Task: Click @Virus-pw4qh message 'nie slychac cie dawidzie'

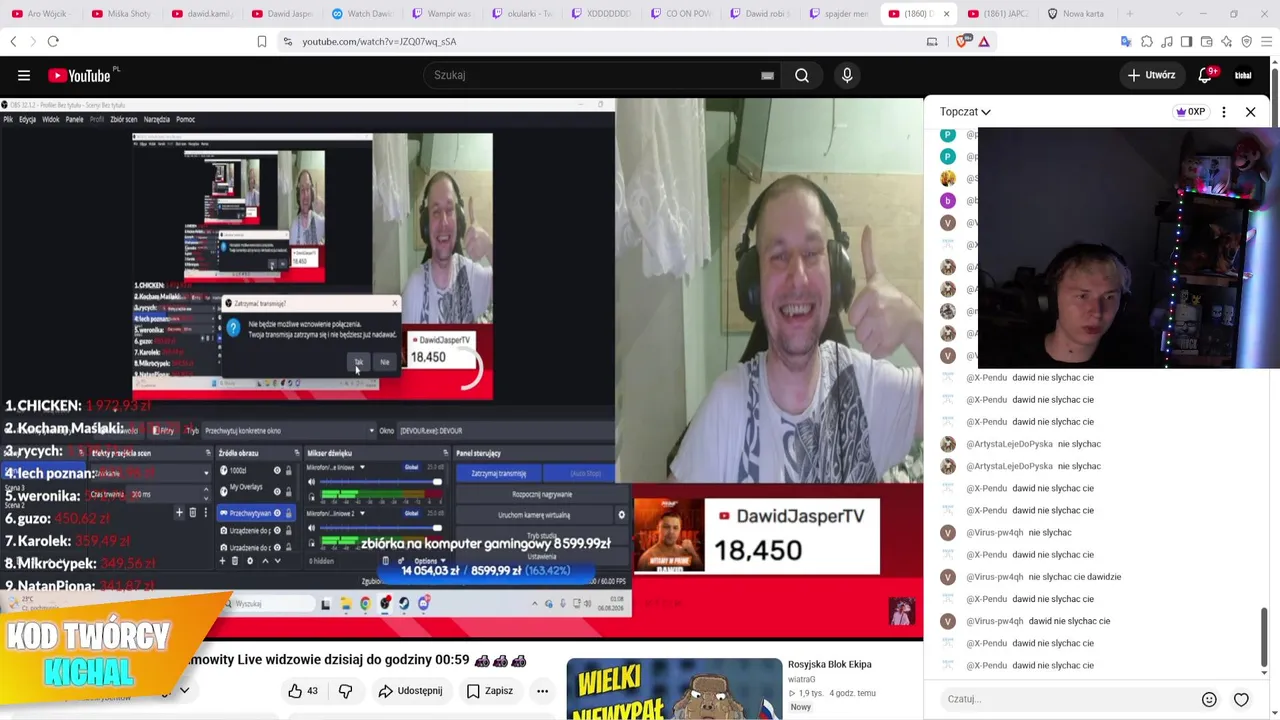Action: coord(1075,577)
